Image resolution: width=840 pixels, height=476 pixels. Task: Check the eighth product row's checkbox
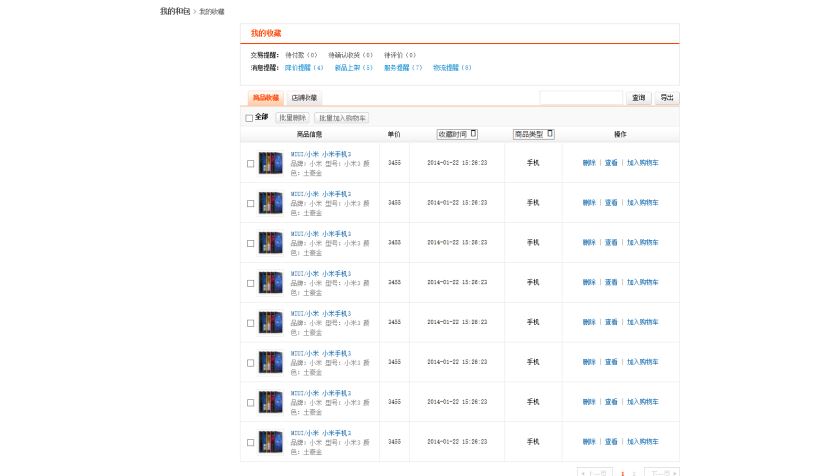point(250,443)
